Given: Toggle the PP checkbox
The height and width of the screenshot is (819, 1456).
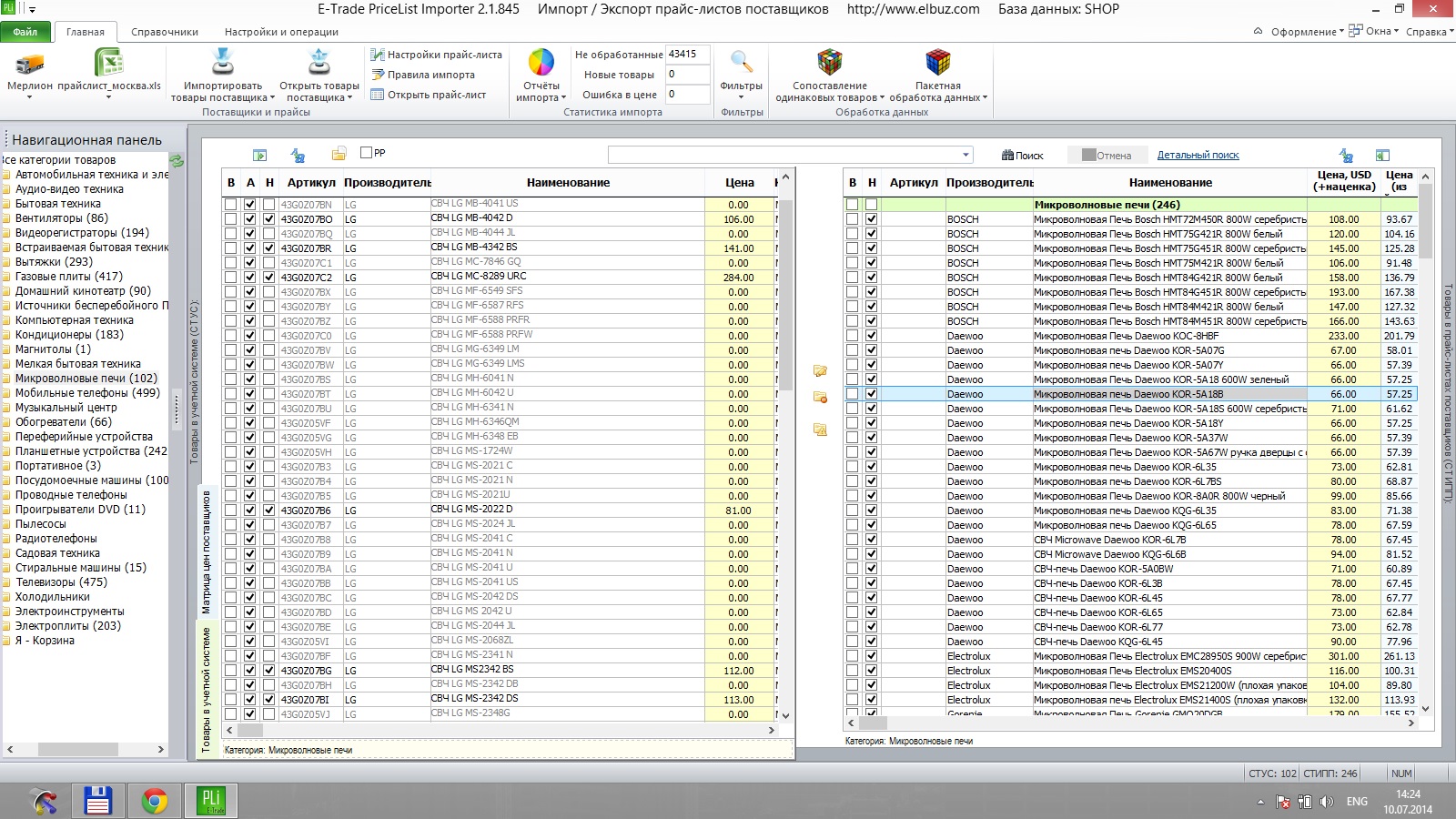Looking at the screenshot, I should (x=367, y=153).
